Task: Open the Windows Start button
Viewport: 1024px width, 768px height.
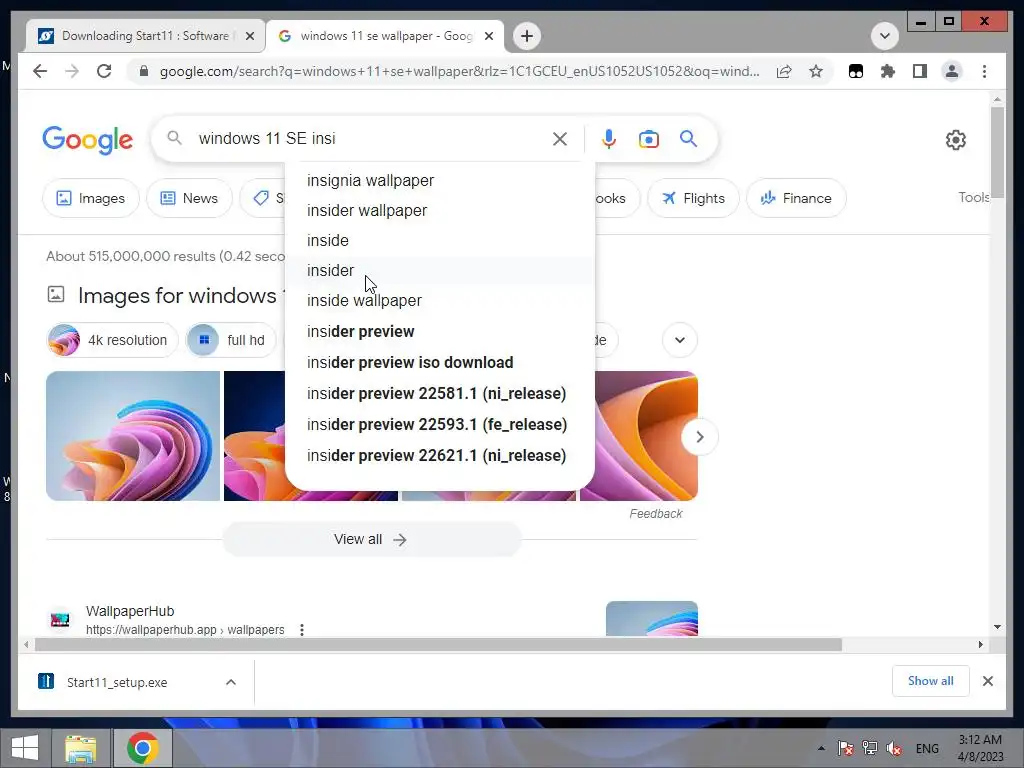Action: pyautogui.click(x=25, y=748)
